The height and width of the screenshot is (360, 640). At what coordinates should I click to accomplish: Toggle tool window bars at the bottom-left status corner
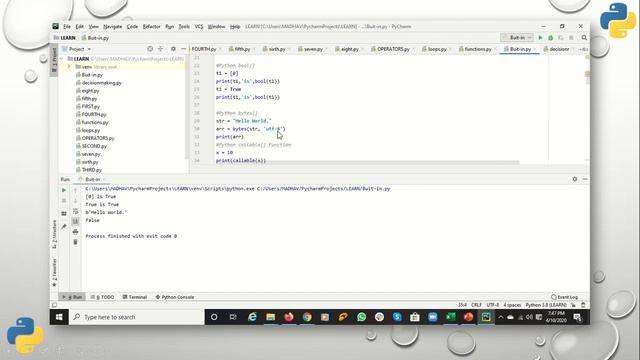coord(54,305)
